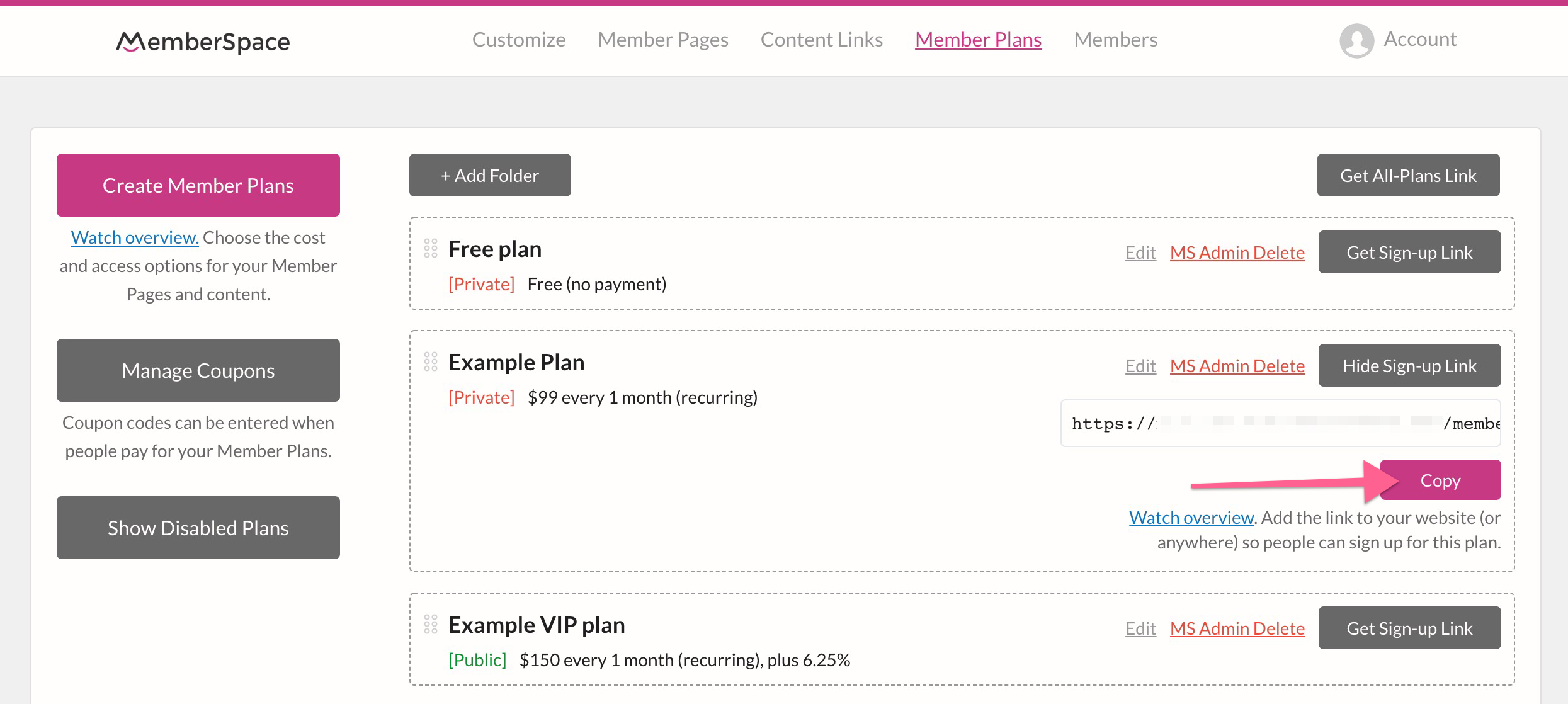This screenshot has width=1568, height=704.
Task: Get Sign-up Link for Free plan
Action: (1409, 252)
